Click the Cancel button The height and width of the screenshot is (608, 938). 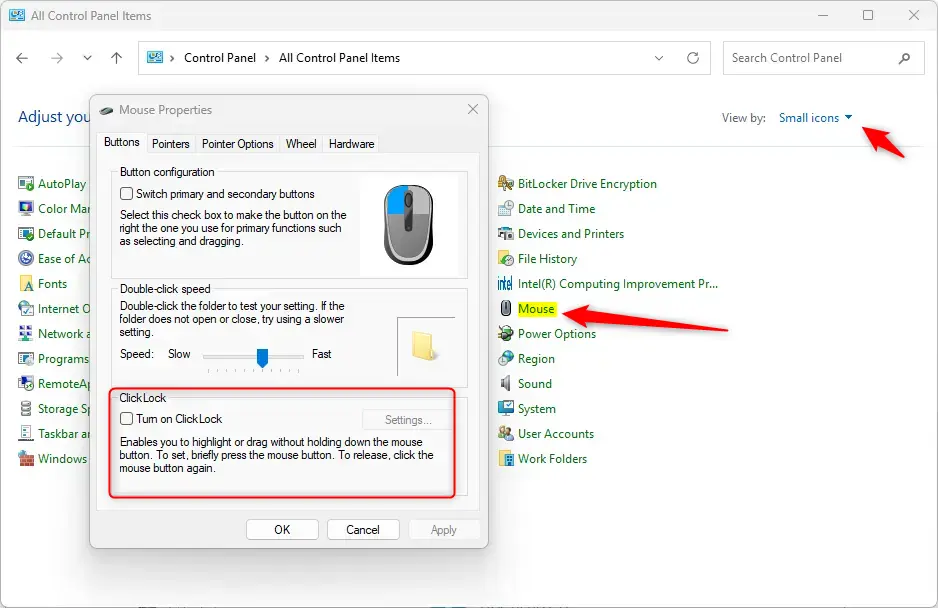click(x=363, y=530)
